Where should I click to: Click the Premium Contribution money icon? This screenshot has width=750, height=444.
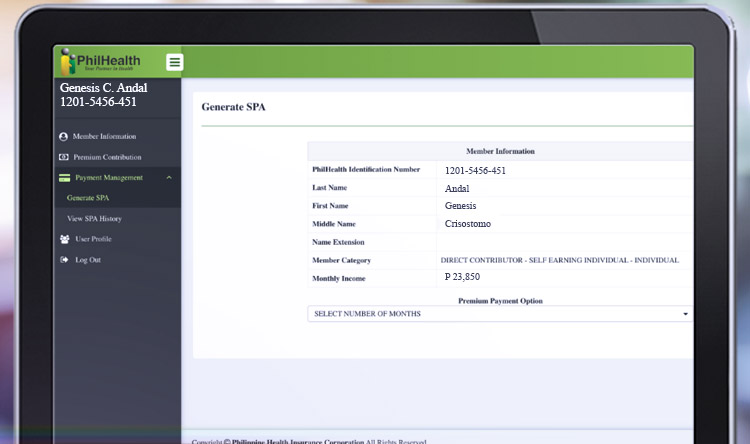coord(64,157)
